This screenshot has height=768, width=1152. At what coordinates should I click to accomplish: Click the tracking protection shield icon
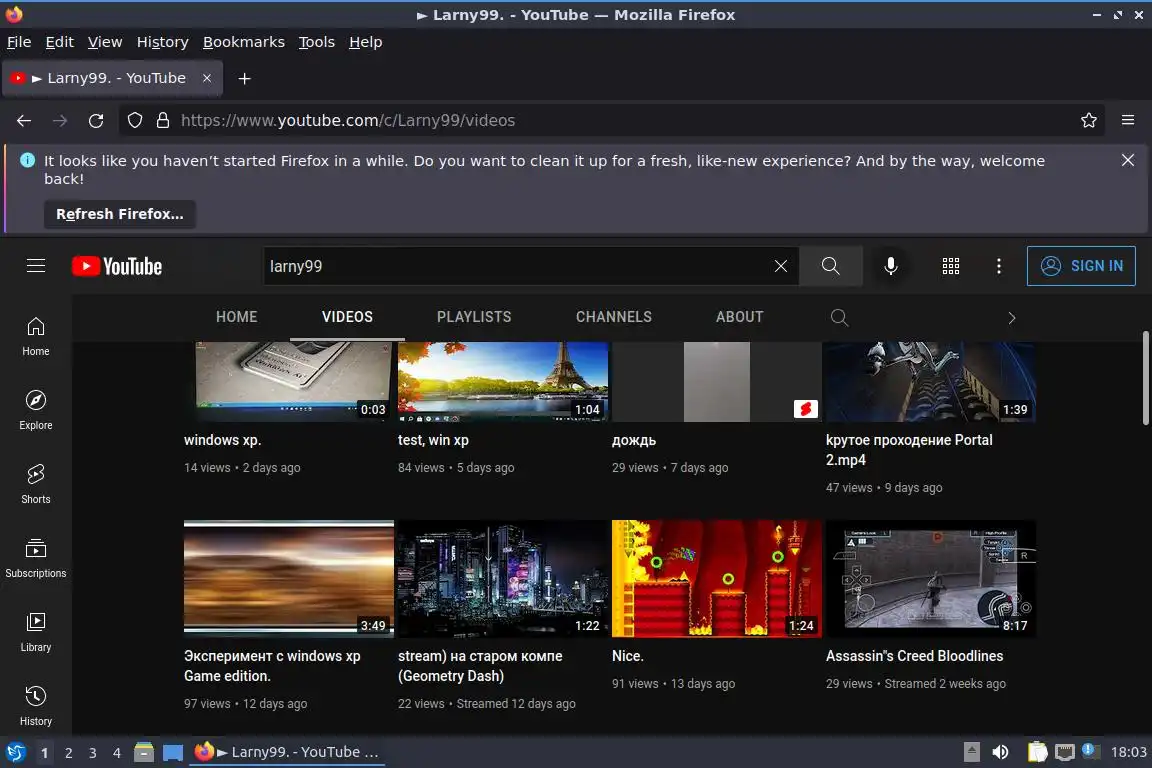[x=134, y=120]
